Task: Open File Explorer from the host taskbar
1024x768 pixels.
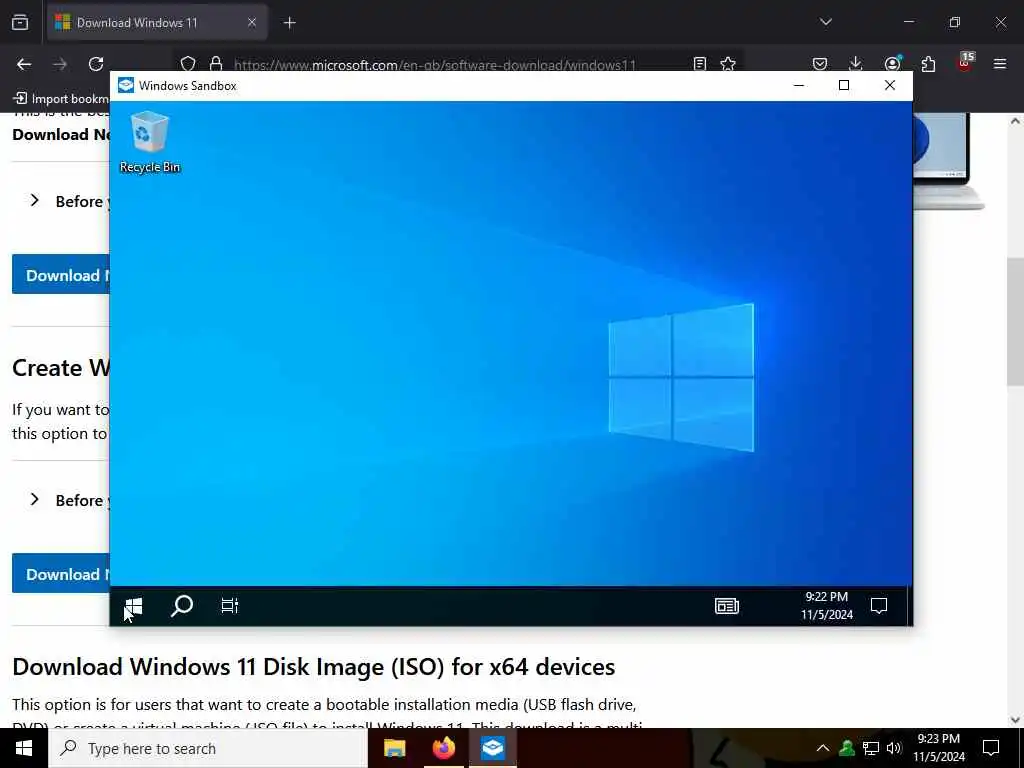Action: [394, 748]
